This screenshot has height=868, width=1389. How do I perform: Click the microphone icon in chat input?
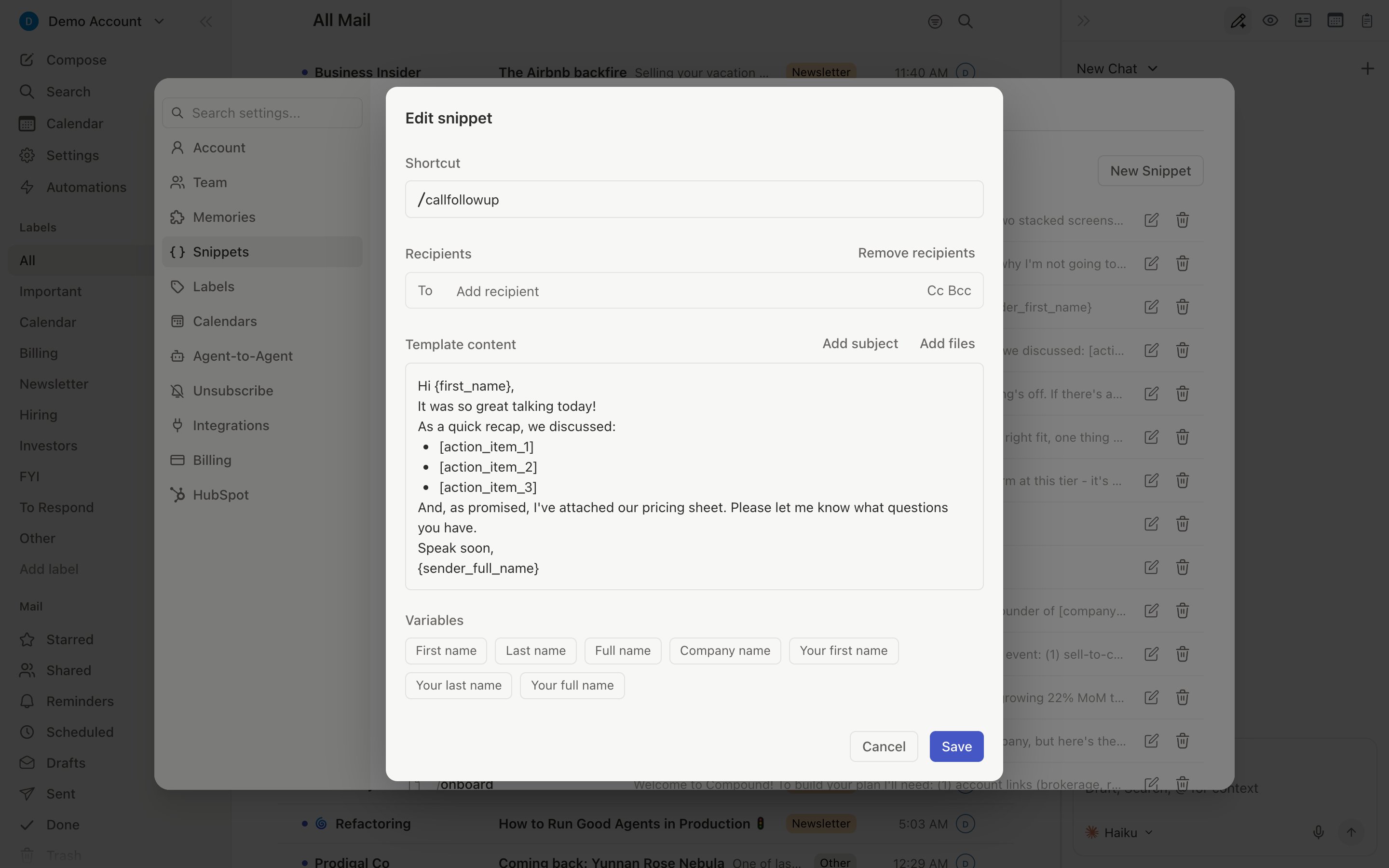(x=1319, y=832)
